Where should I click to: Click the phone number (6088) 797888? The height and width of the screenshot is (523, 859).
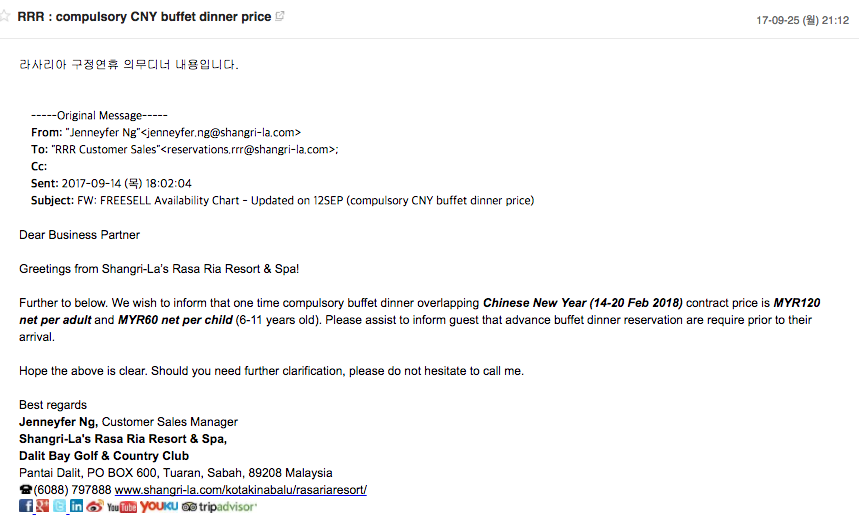coord(72,490)
